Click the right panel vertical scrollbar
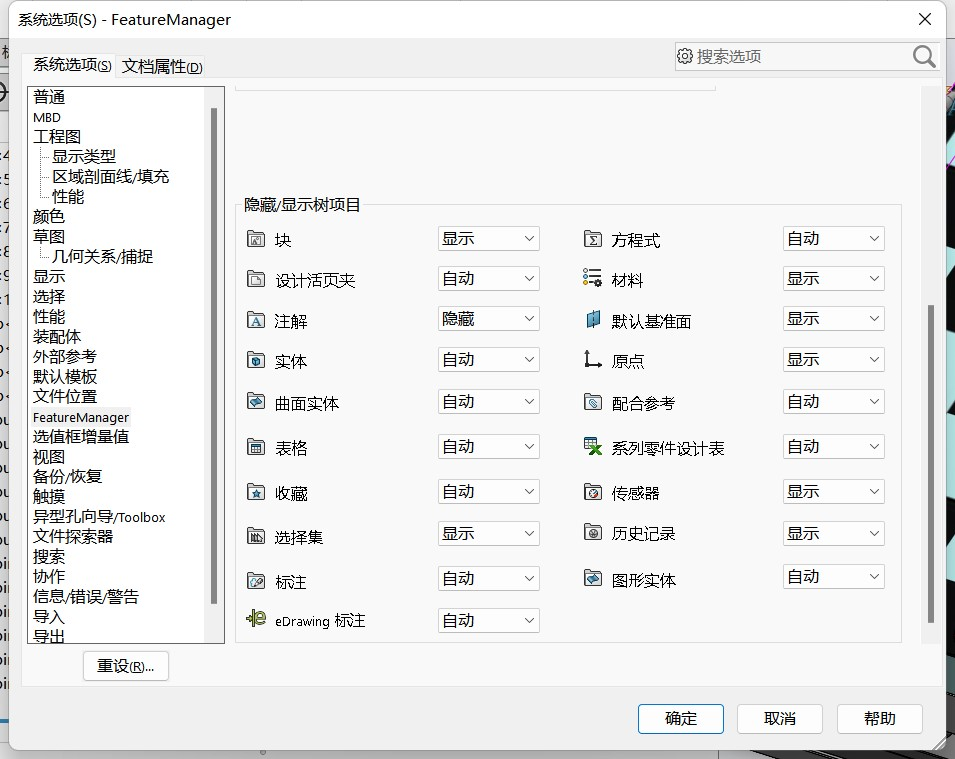The width and height of the screenshot is (955, 759). click(932, 460)
